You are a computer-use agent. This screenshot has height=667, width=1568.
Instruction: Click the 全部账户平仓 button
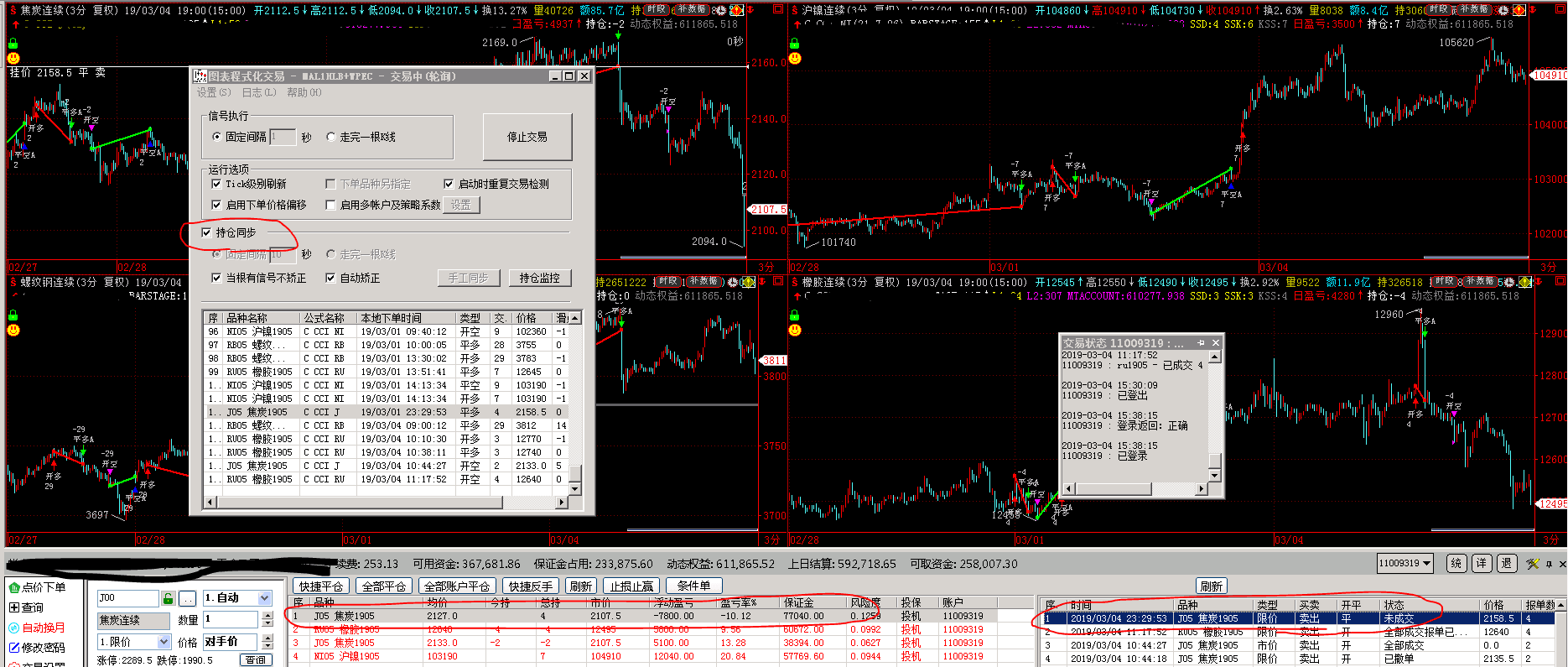pos(457,586)
